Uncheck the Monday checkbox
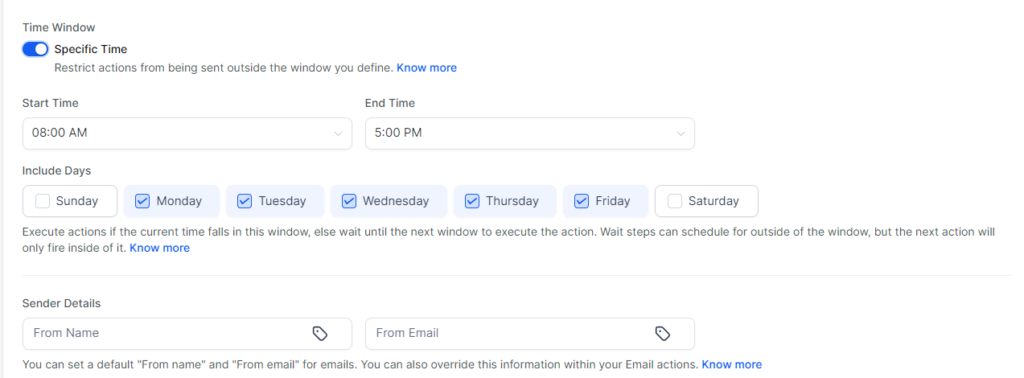The width and height of the screenshot is (1024, 378). pos(142,201)
